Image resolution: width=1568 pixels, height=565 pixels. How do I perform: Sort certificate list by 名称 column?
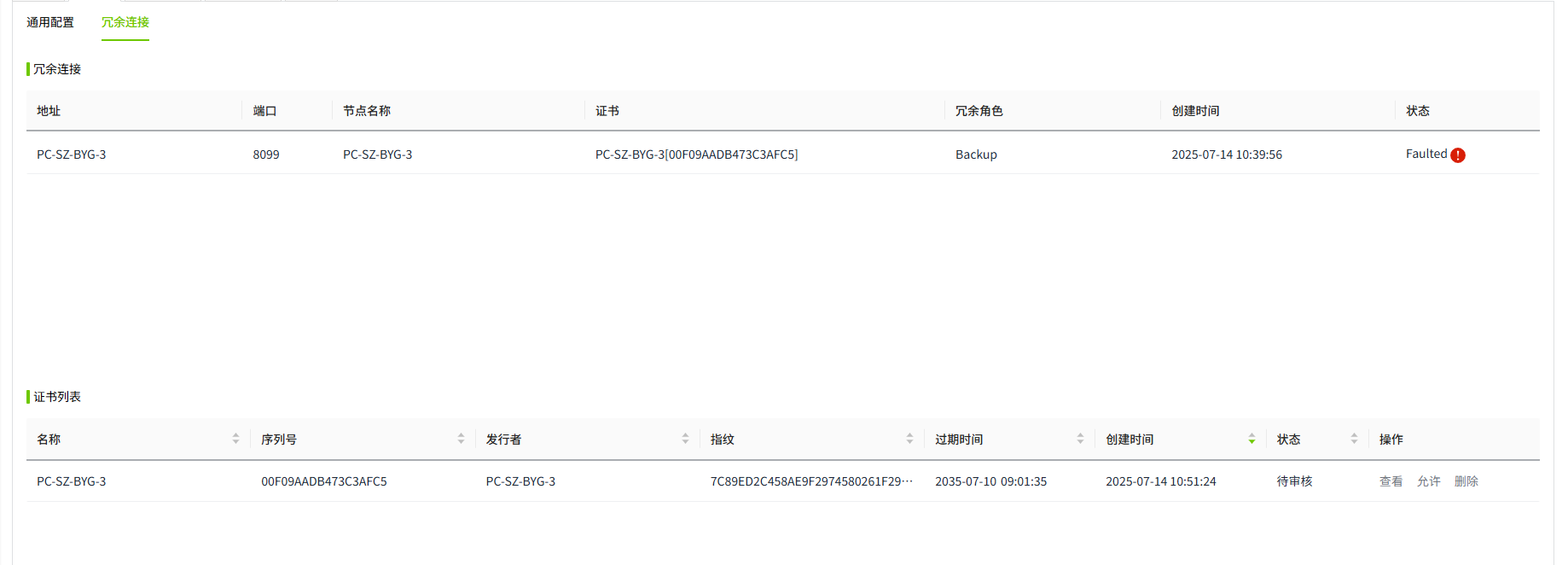(235, 439)
